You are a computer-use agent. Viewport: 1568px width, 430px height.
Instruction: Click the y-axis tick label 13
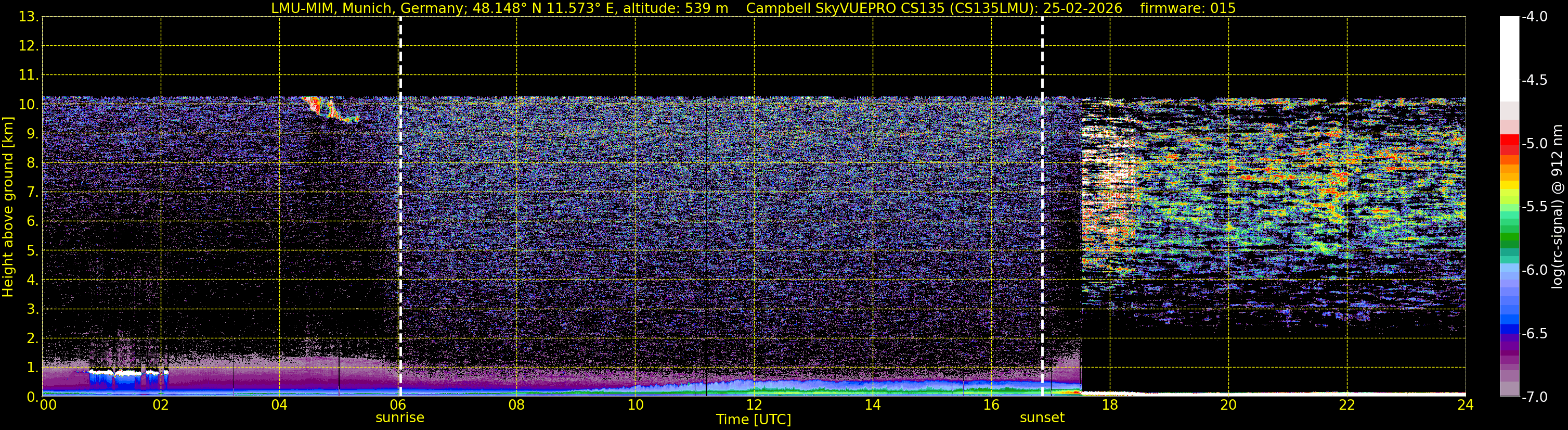[x=28, y=17]
